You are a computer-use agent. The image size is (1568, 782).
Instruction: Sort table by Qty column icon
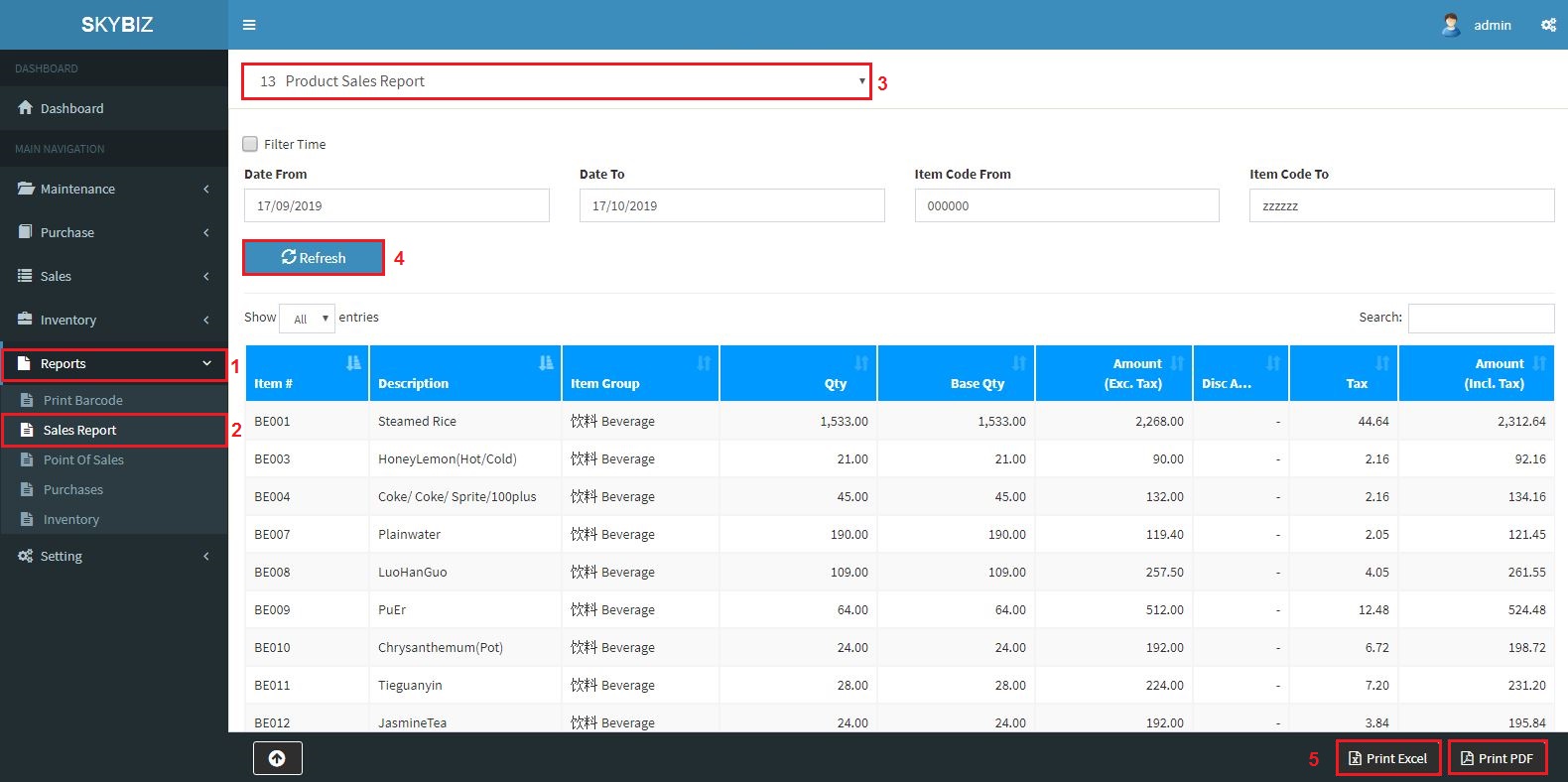860,363
